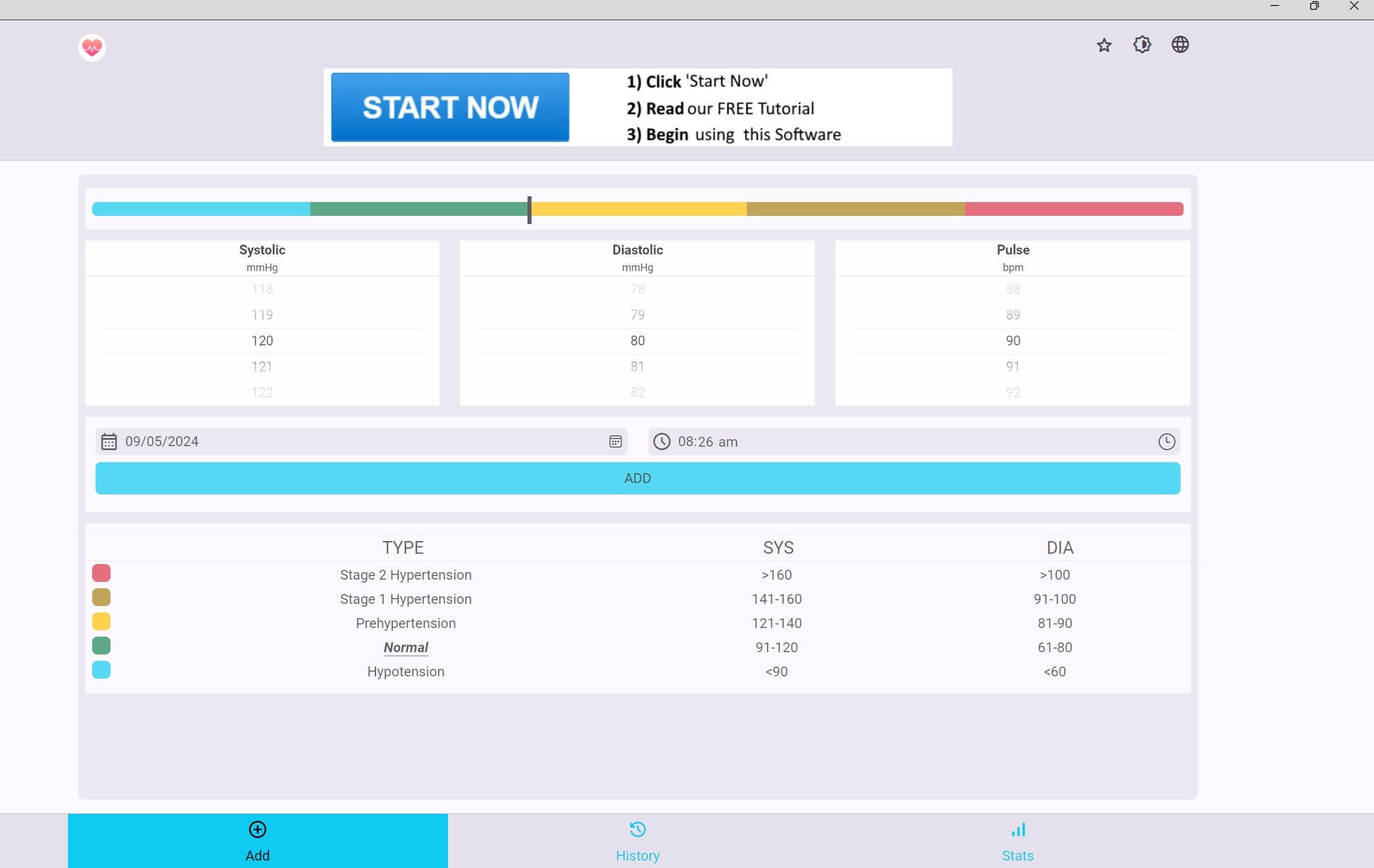Click the heart app logo
The height and width of the screenshot is (868, 1374).
pyautogui.click(x=91, y=47)
